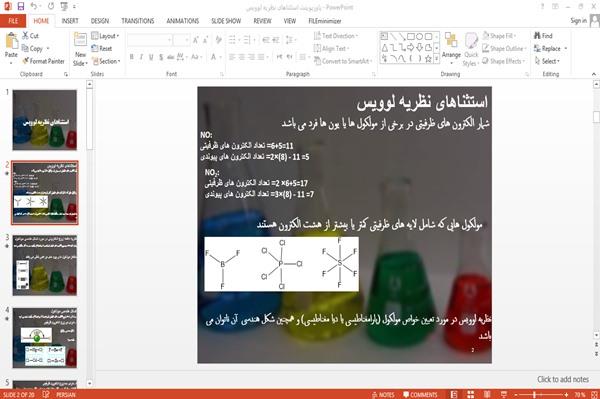Select slide 1 thumbnail
The height and width of the screenshot is (399, 600).
click(x=44, y=120)
